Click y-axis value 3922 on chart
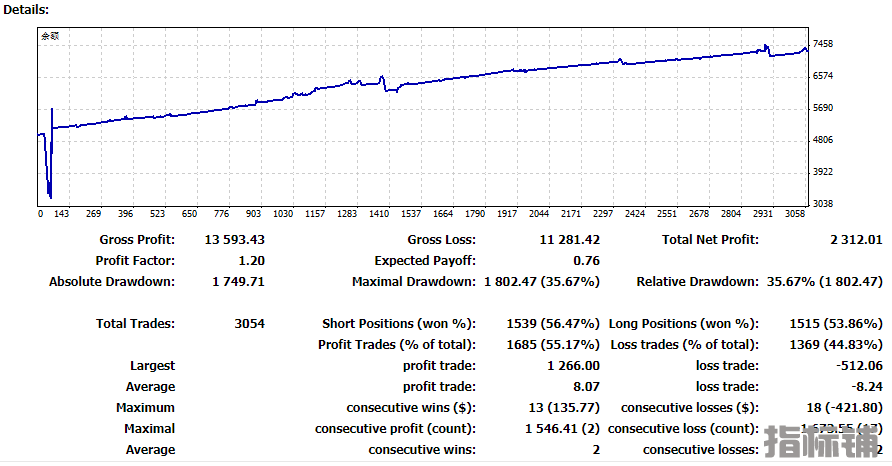Screen dimensions: 892x466 coord(823,172)
